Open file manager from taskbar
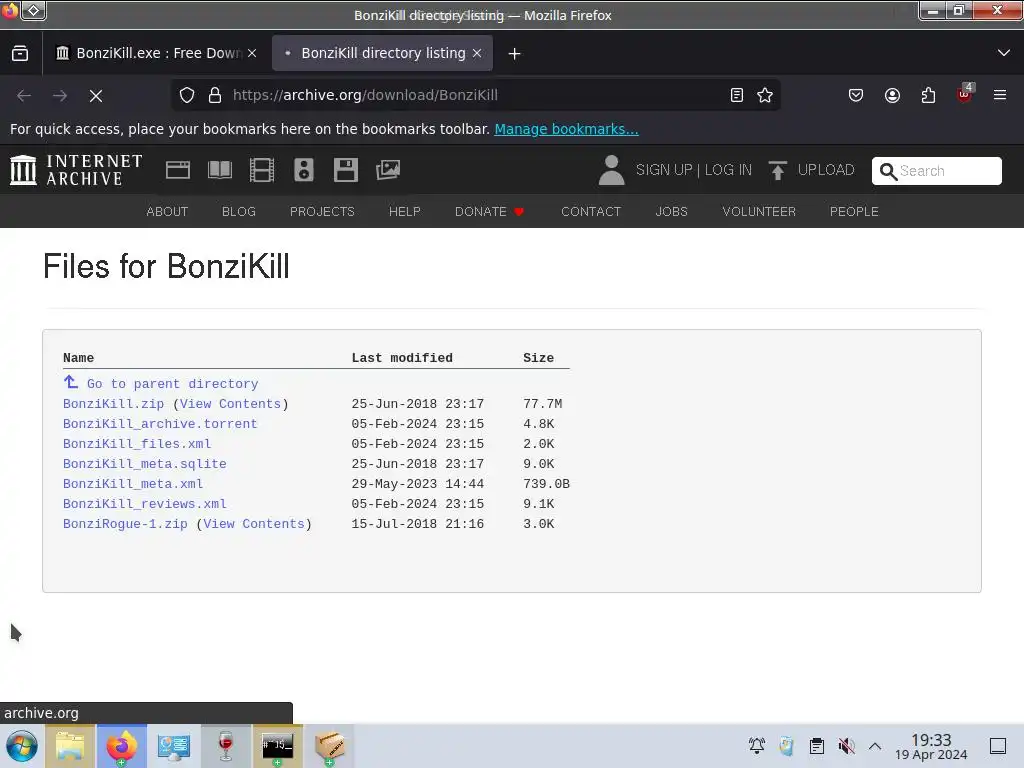This screenshot has height=768, width=1024. point(70,746)
